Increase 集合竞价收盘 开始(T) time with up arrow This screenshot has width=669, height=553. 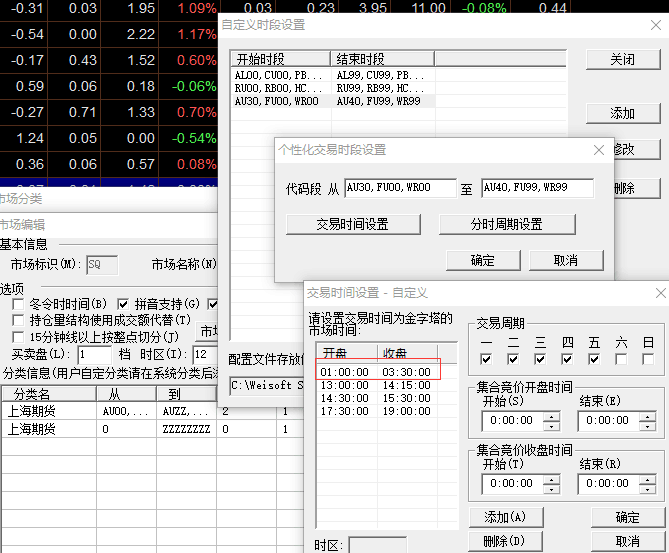click(x=551, y=478)
